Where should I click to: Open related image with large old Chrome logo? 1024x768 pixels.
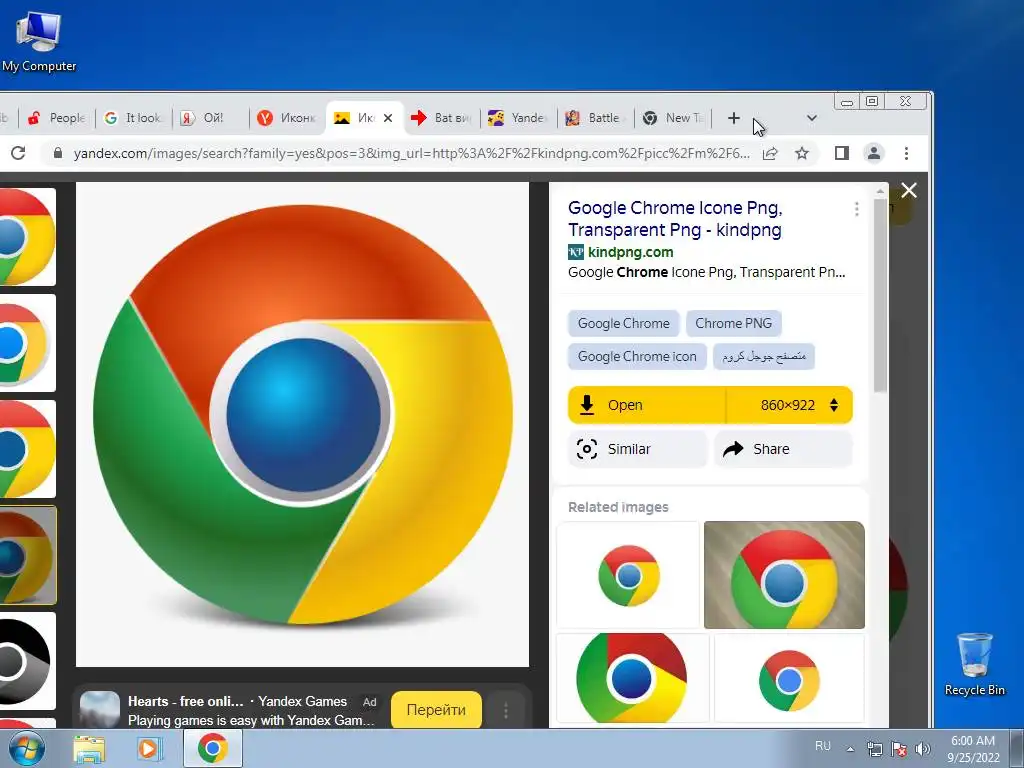[632, 678]
